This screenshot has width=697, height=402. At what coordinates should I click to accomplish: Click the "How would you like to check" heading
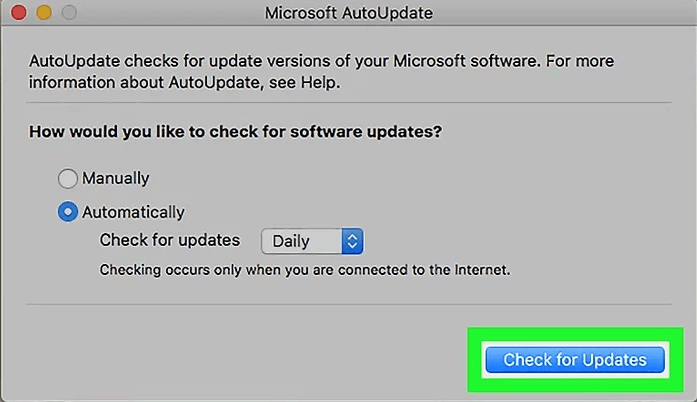click(236, 131)
